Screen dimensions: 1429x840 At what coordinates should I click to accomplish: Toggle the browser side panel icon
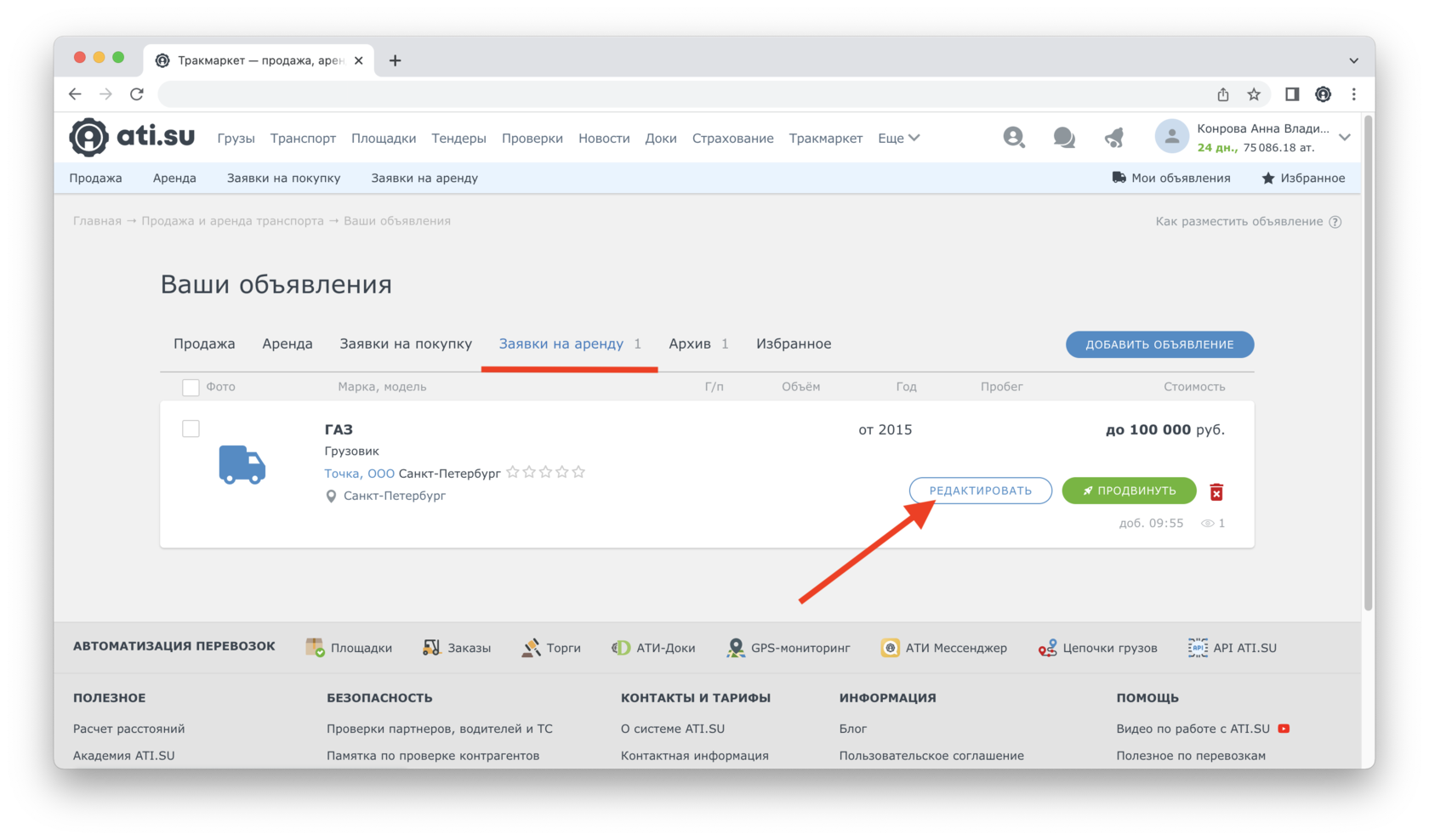(x=1292, y=94)
